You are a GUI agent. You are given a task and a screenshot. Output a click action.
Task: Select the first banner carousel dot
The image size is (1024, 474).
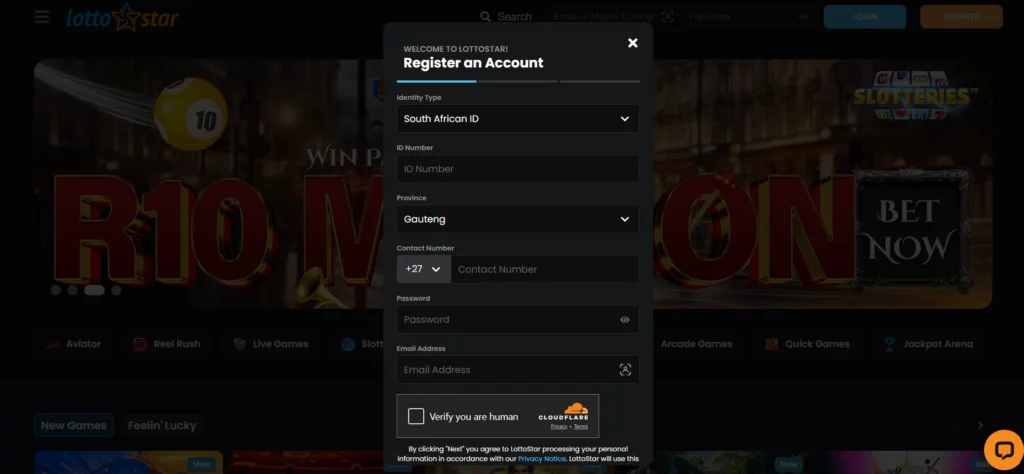pyautogui.click(x=56, y=291)
